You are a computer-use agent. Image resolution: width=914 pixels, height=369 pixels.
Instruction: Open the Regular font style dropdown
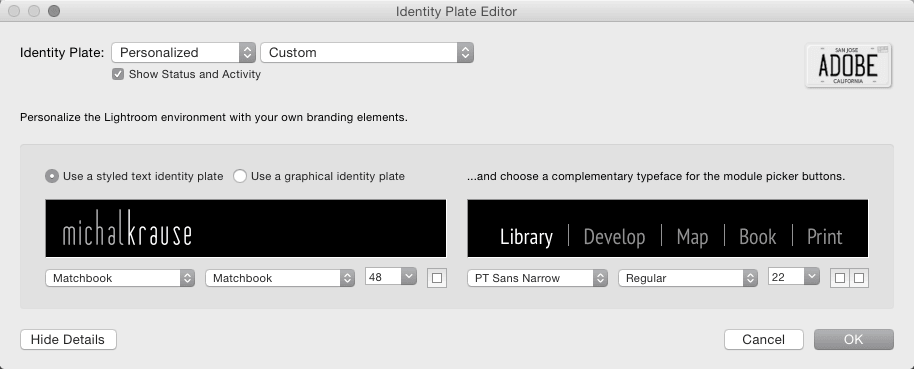coord(688,278)
